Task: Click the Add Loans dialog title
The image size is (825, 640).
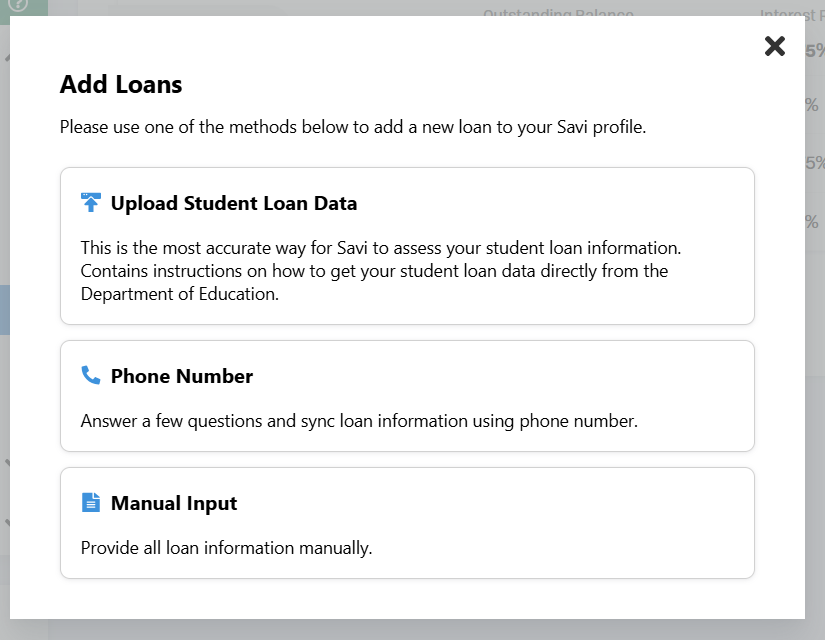Action: click(121, 85)
